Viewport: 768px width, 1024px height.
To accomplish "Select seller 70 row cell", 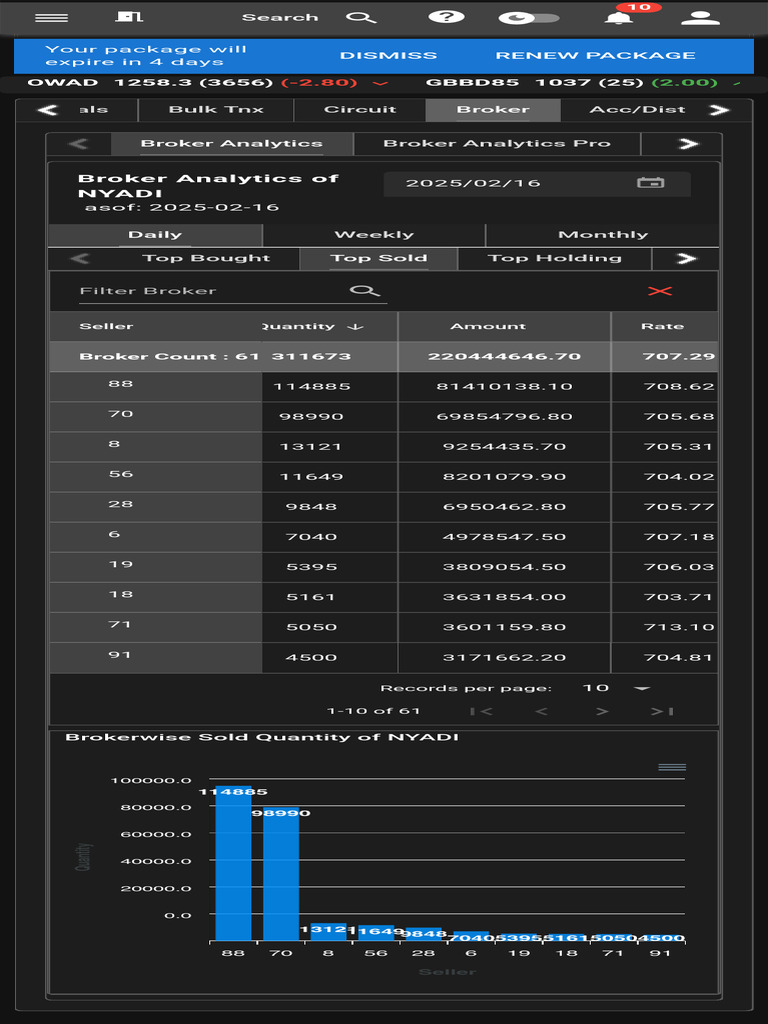I will [155, 416].
